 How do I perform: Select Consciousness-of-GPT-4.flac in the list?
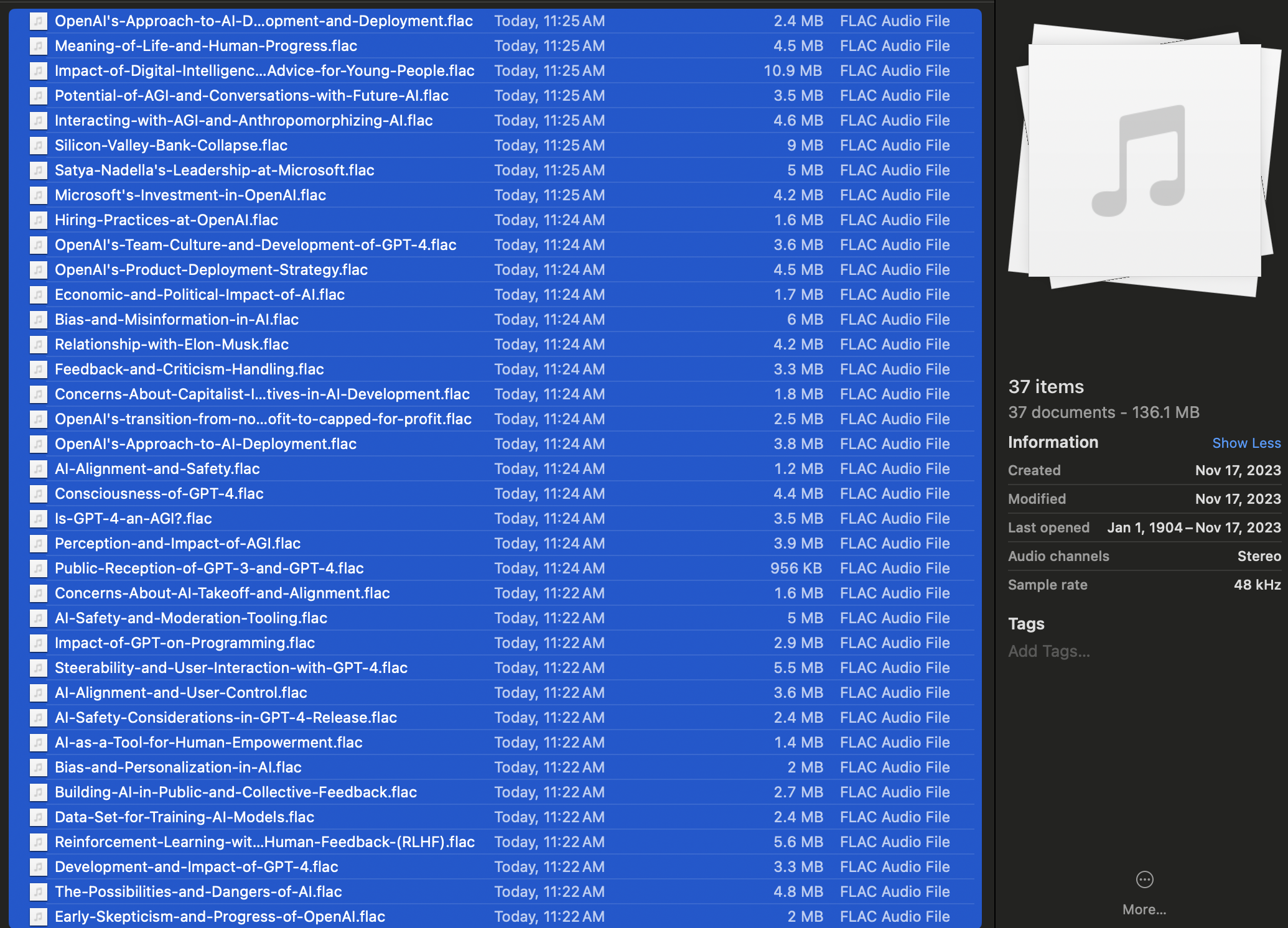point(159,494)
